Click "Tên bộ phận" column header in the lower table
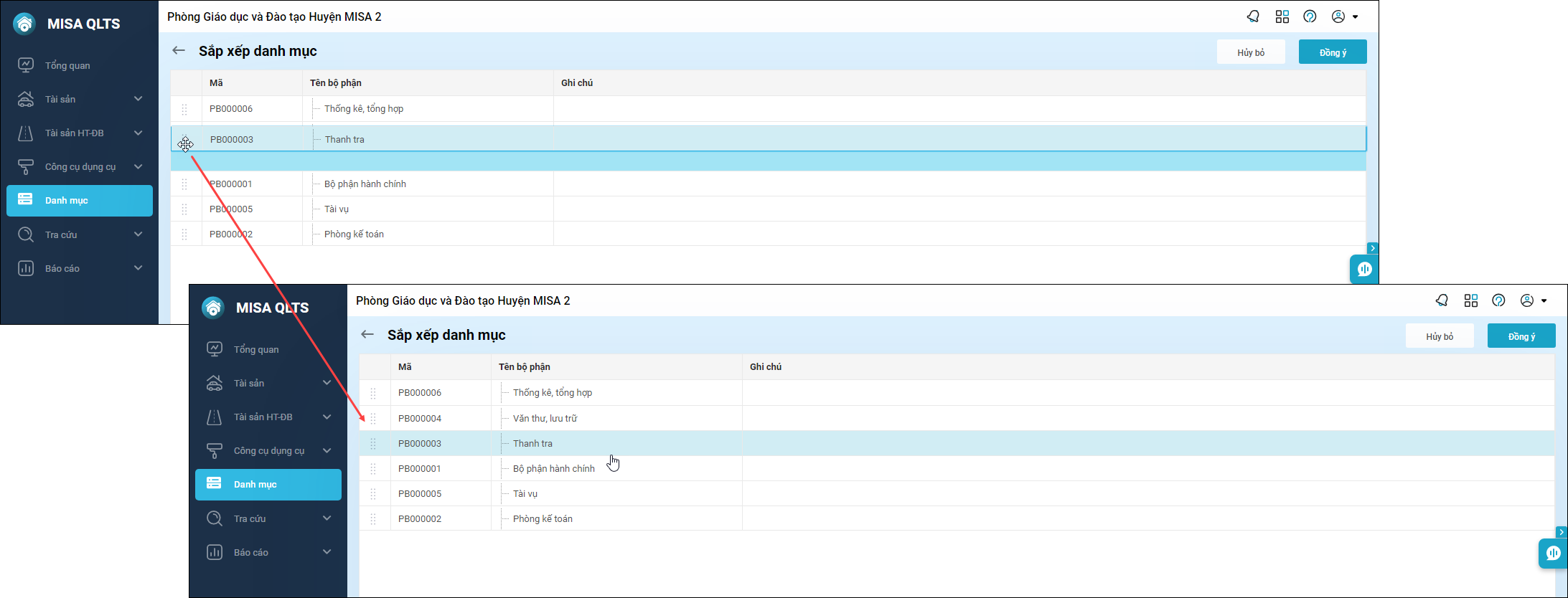The image size is (1568, 598). [x=525, y=367]
